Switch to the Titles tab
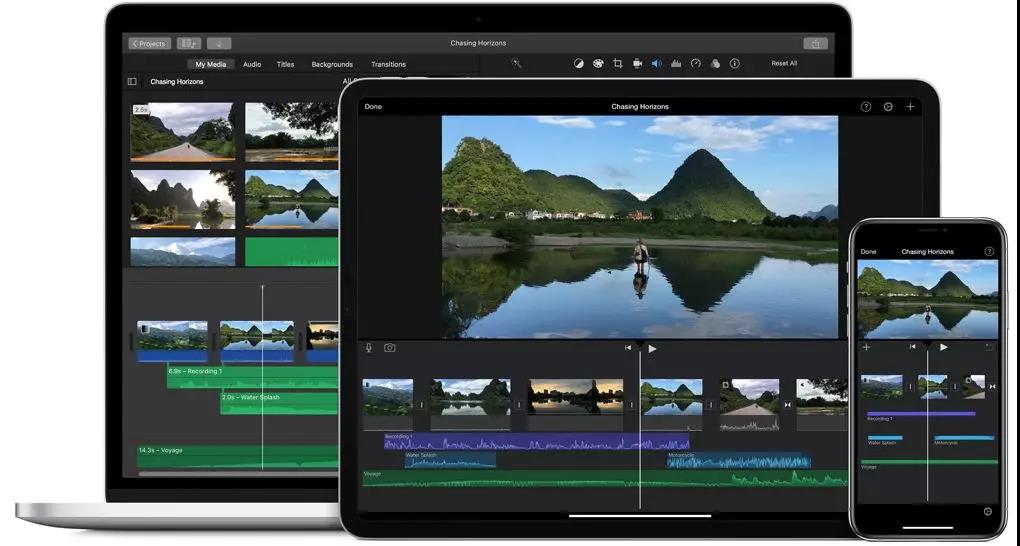Image resolution: width=1020 pixels, height=546 pixels. pos(285,64)
